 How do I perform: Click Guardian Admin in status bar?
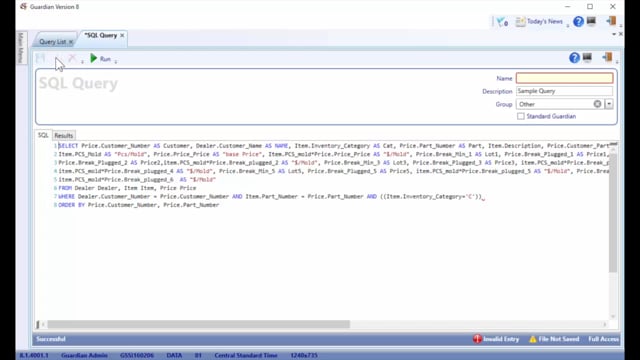pyautogui.click(x=84, y=356)
